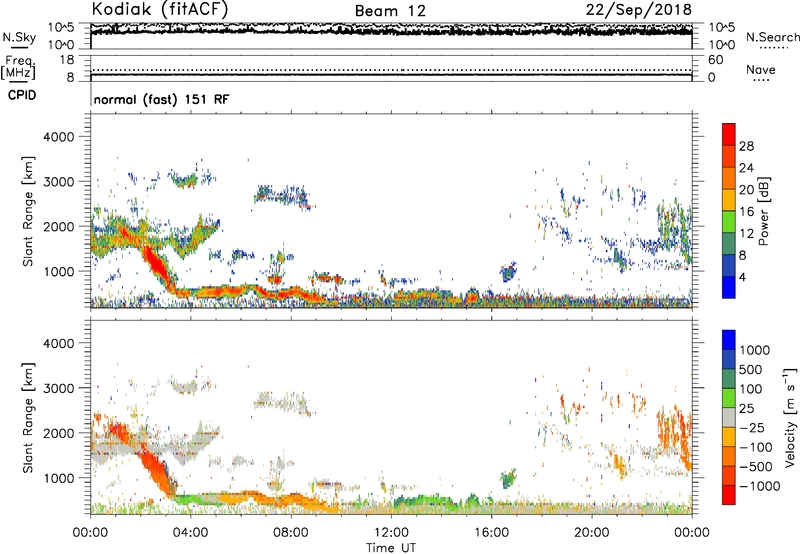Click the plot title 'Kodiak (fitACF)'

coord(160,9)
